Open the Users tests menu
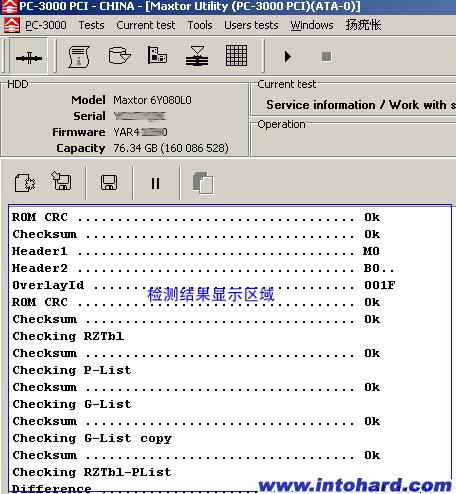Screen dimensions: 456x494 [x=251, y=25]
